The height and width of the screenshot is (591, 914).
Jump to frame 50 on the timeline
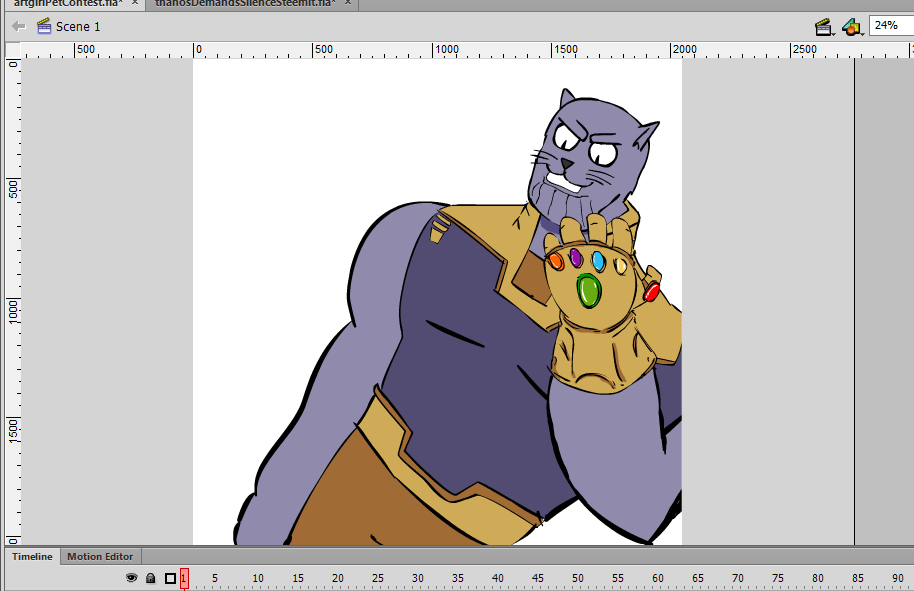click(x=578, y=578)
